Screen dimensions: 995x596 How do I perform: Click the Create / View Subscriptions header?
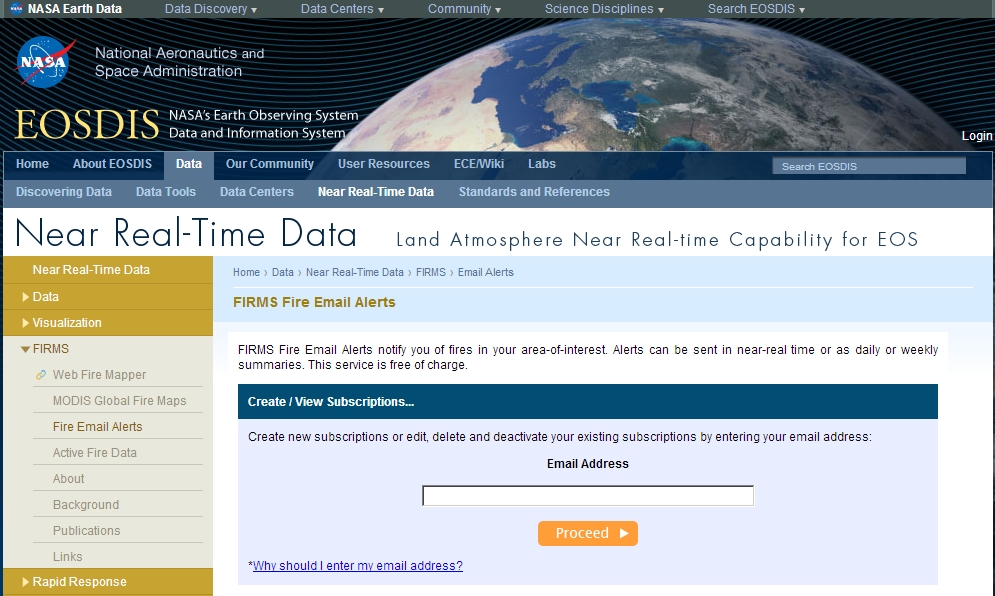(x=588, y=401)
